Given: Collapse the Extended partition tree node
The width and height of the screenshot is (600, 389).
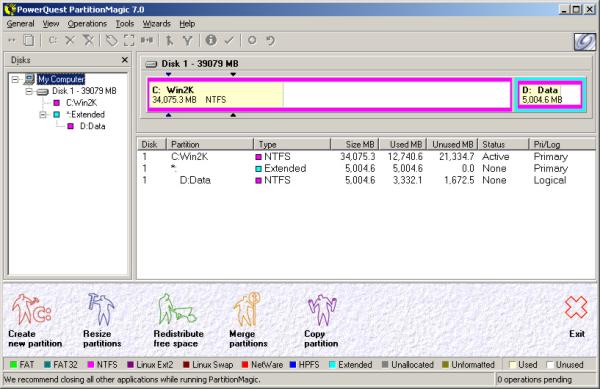Looking at the screenshot, I should (43, 115).
